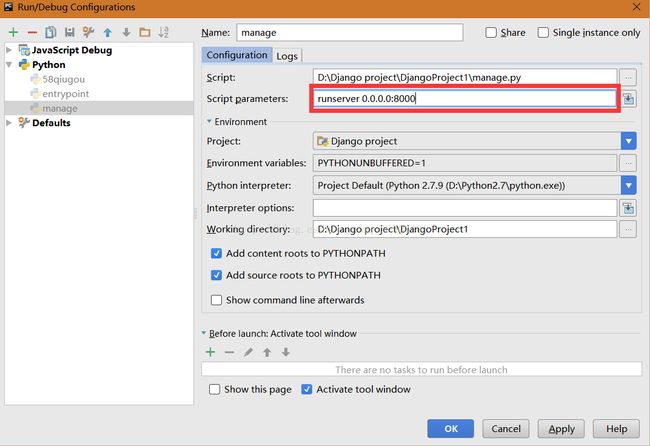Move the before-launch task up

267,352
